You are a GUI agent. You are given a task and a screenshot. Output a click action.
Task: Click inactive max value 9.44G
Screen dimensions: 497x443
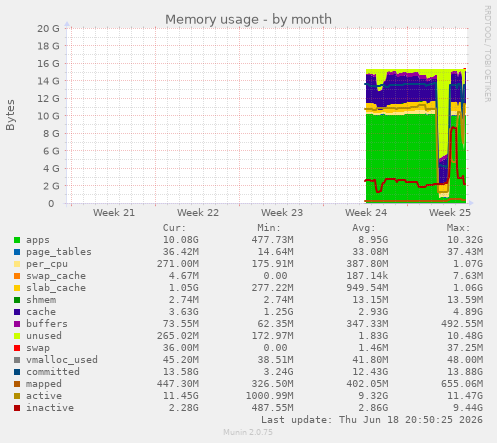[468, 408]
